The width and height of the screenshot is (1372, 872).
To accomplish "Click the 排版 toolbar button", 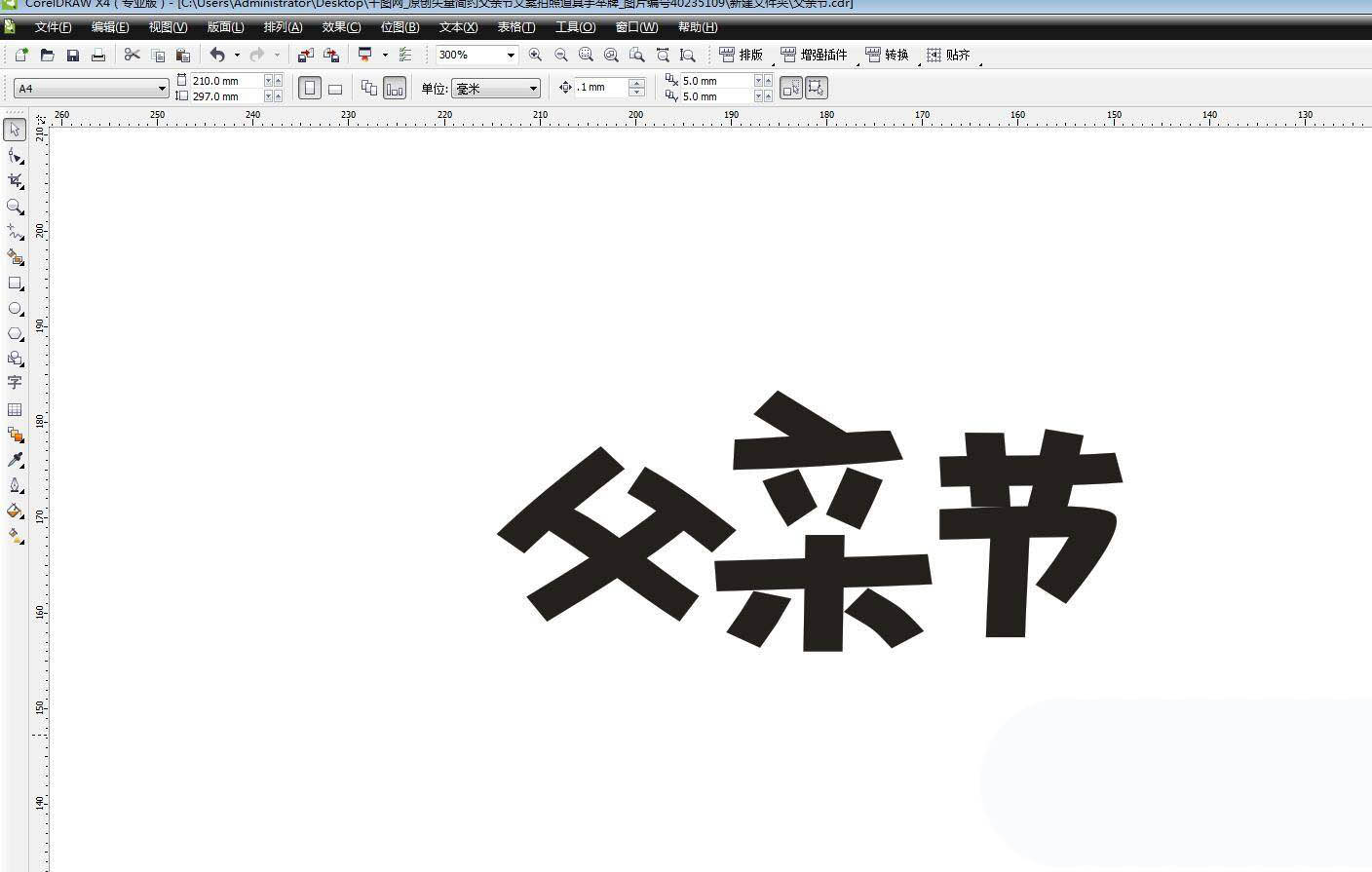I will [742, 56].
